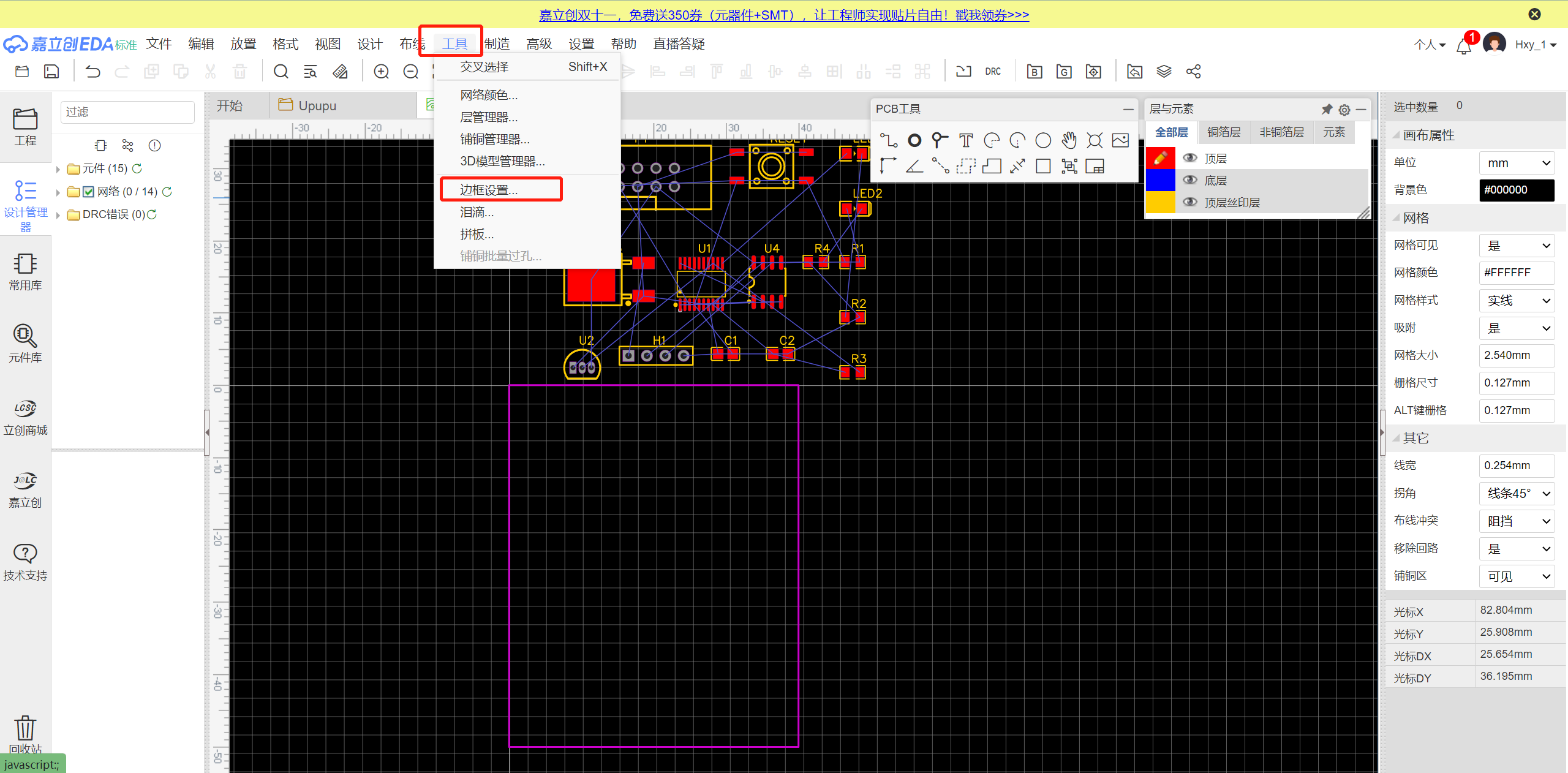Open the 单位 mm dropdown

(x=1517, y=163)
